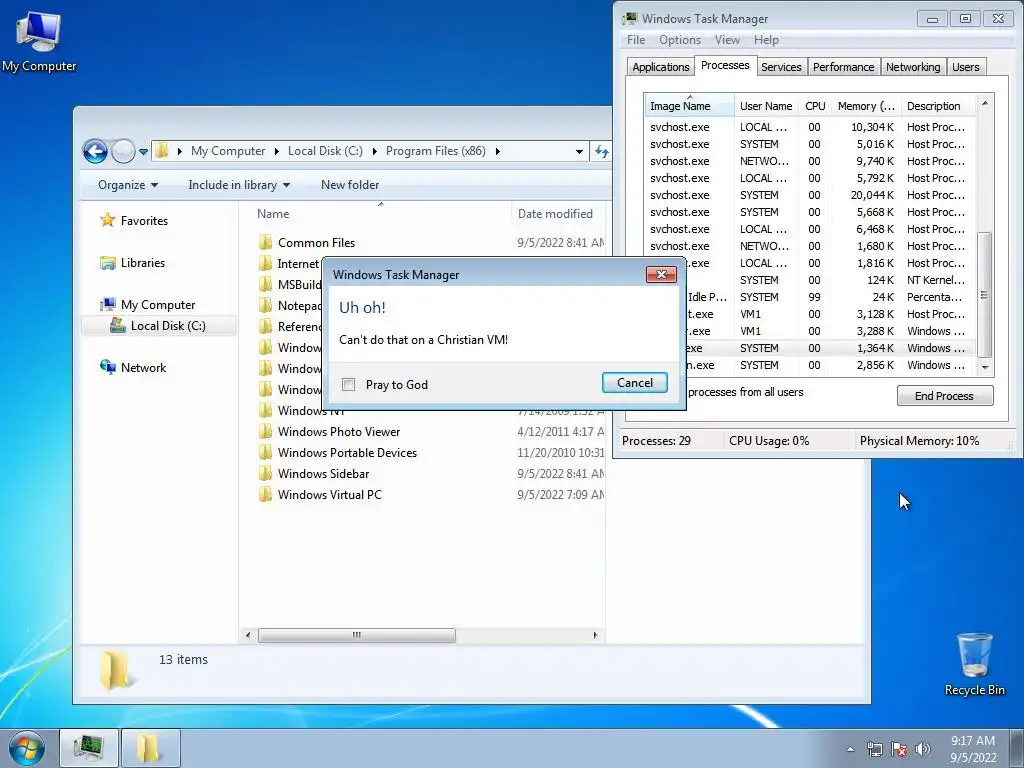Expand the Program Files (x86) breadcrumb arrow
Viewport: 1024px width, 768px height.
pyautogui.click(x=498, y=152)
